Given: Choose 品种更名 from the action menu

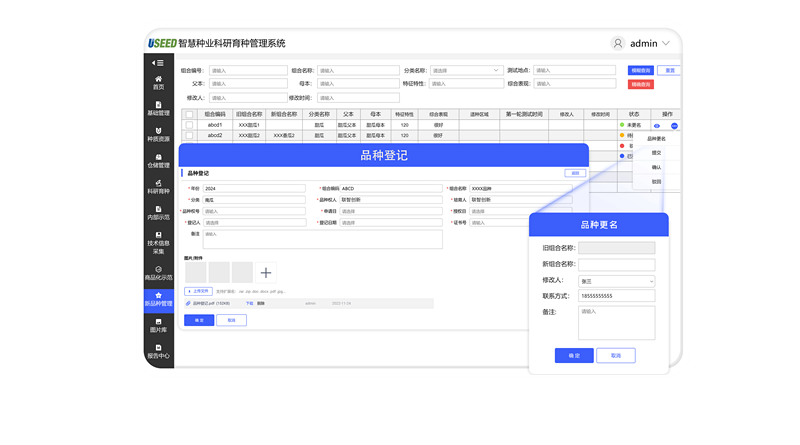Looking at the screenshot, I should (x=656, y=139).
